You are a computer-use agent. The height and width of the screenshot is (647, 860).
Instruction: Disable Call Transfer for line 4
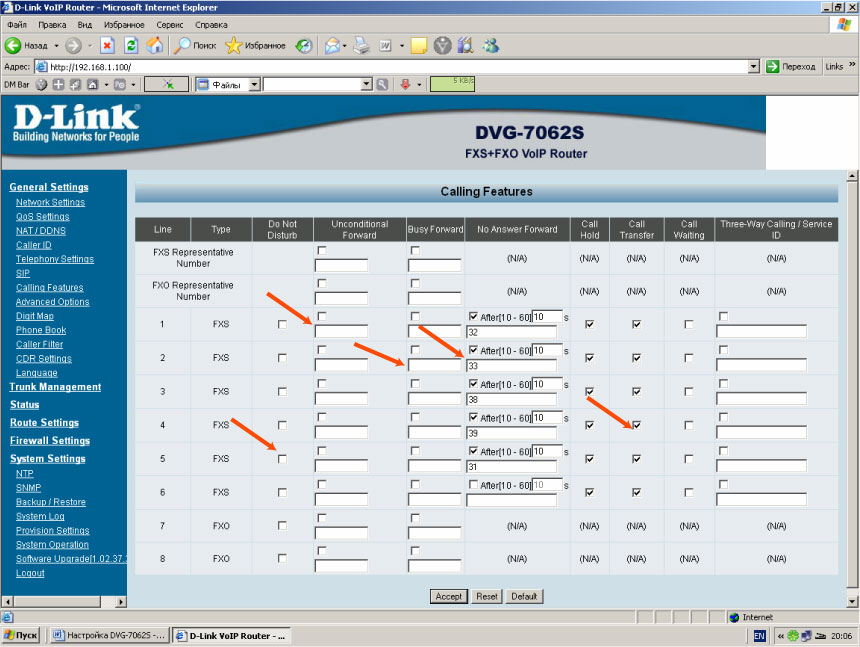point(636,425)
